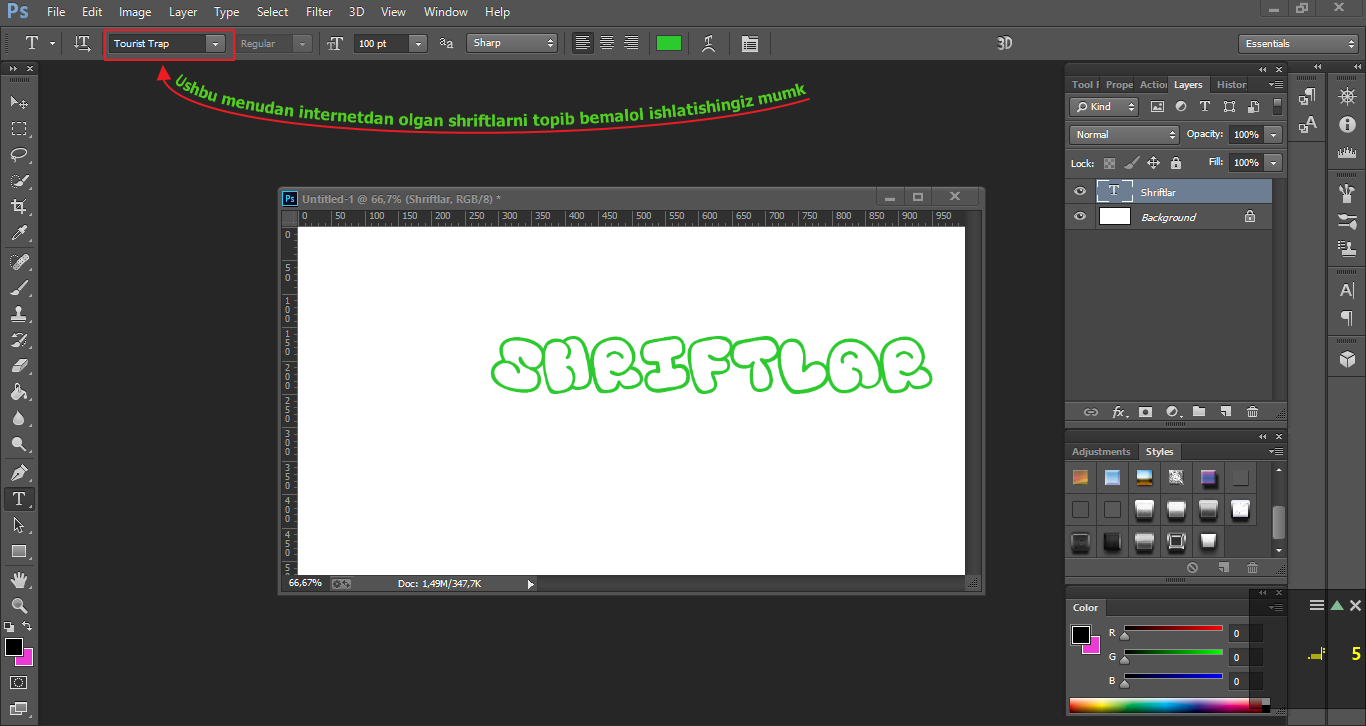This screenshot has height=726, width=1366.
Task: Delete layer with the trash button
Action: pos(1252,412)
